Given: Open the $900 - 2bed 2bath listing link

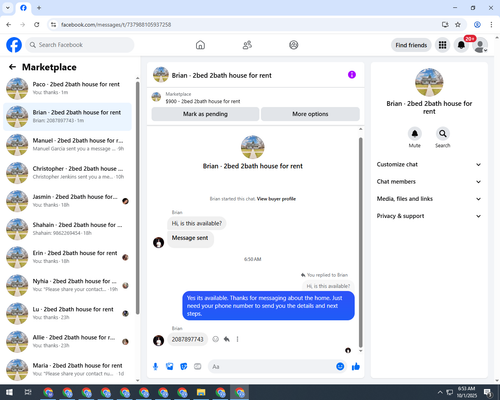Looking at the screenshot, I should (203, 101).
